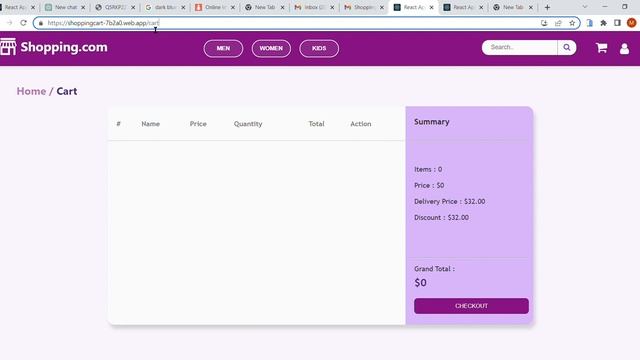
Task: Click the 'Items : 0' text
Action: pos(428,169)
